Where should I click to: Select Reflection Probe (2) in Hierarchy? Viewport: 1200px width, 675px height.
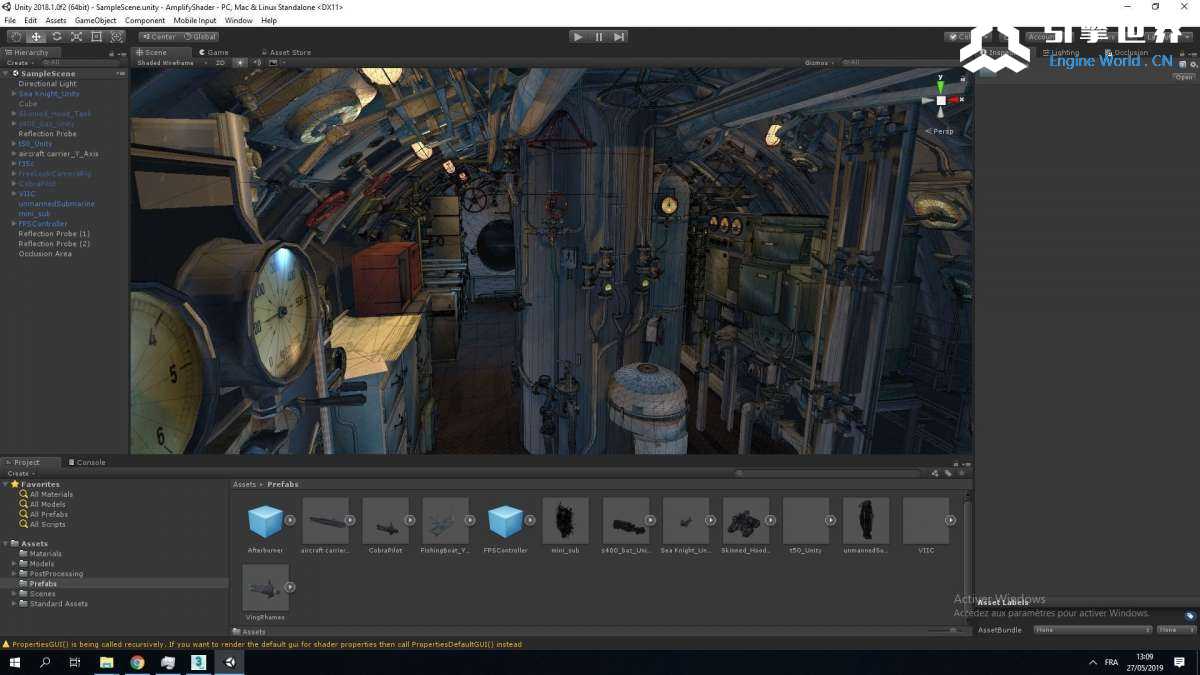pos(54,244)
